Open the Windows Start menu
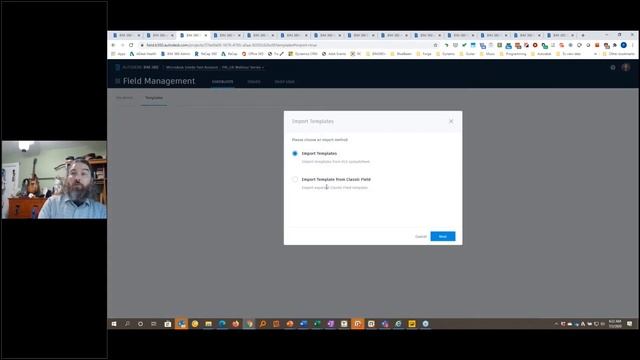This screenshot has height=360, width=640. coord(114,324)
